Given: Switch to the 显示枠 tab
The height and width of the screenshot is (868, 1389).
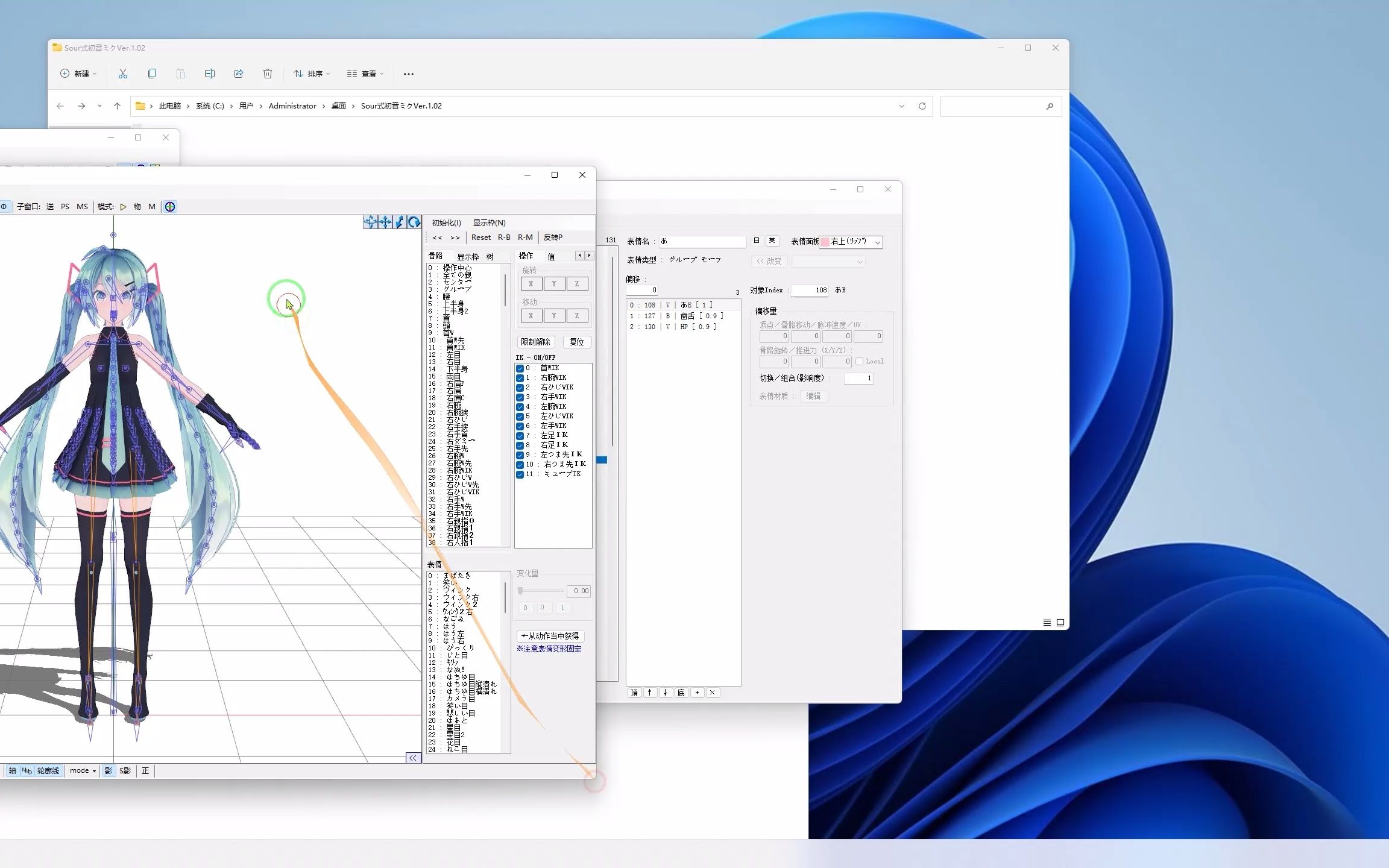Looking at the screenshot, I should [x=467, y=257].
